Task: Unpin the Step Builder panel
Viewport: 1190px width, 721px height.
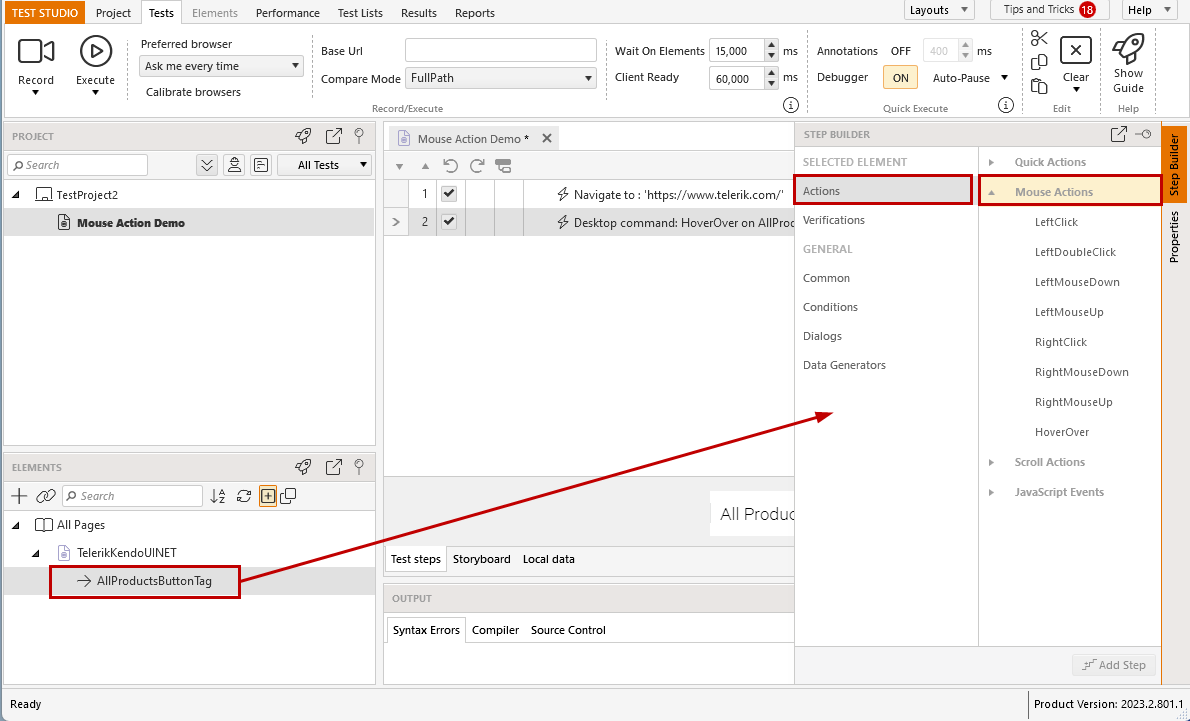Action: pyautogui.click(x=1144, y=134)
